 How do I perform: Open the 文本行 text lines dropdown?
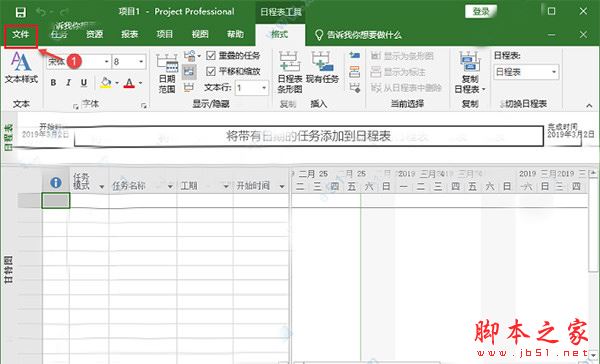[x=264, y=88]
